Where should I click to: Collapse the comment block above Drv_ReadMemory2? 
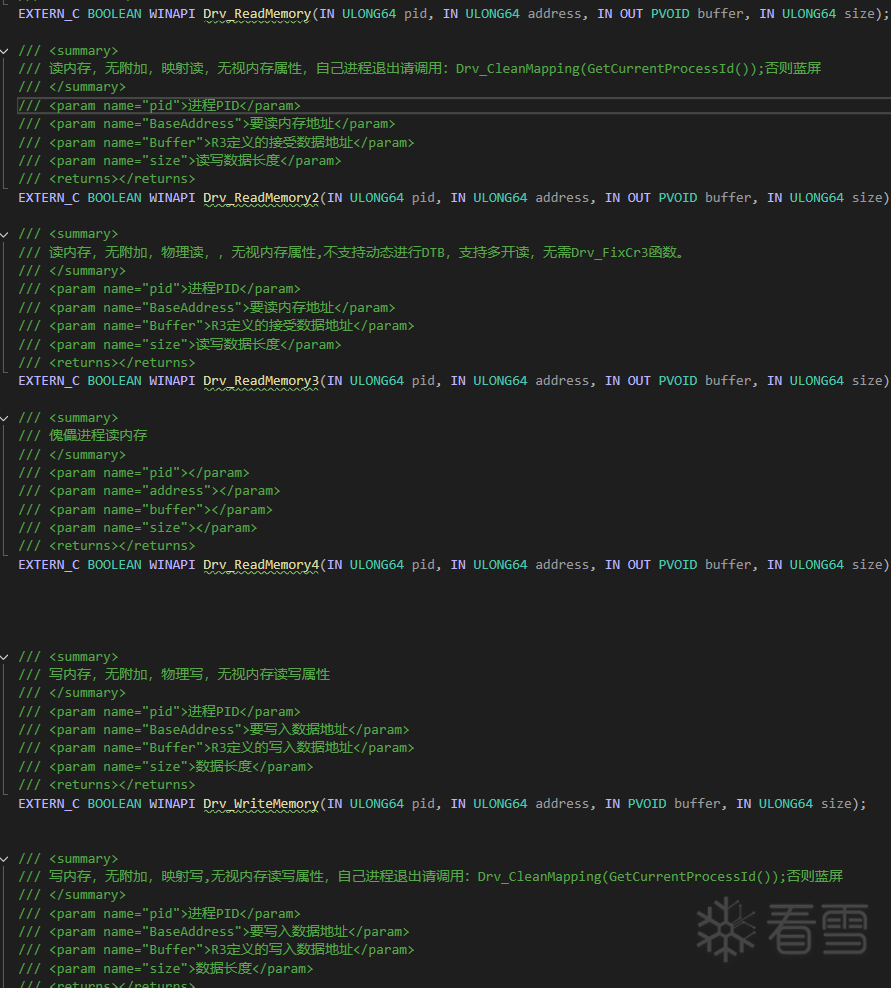5,50
